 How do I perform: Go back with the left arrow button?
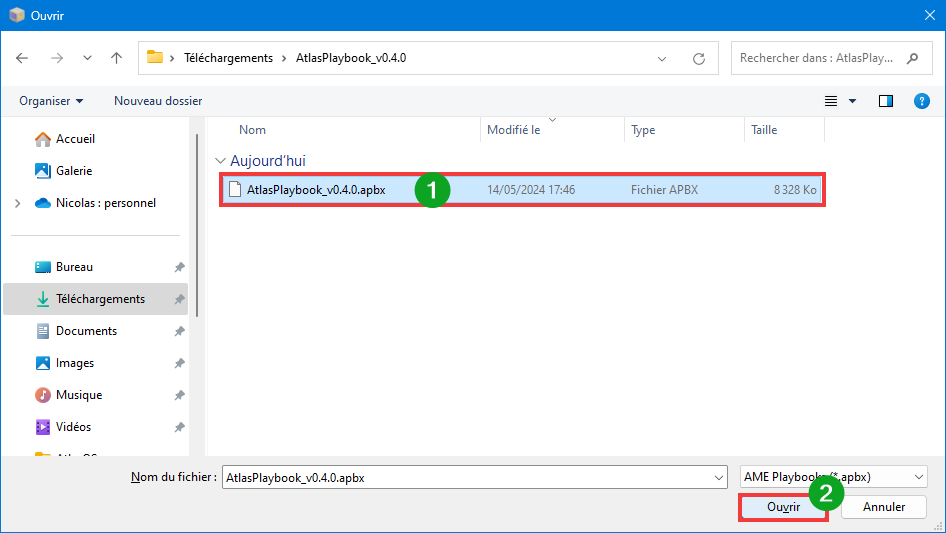[22, 58]
